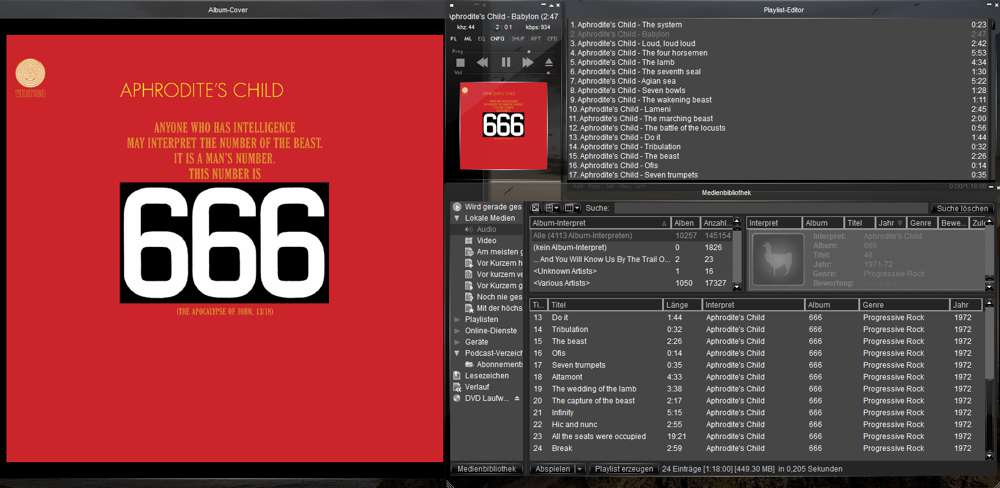
Task: Toggle the EQ equalizer window
Action: [480, 38]
